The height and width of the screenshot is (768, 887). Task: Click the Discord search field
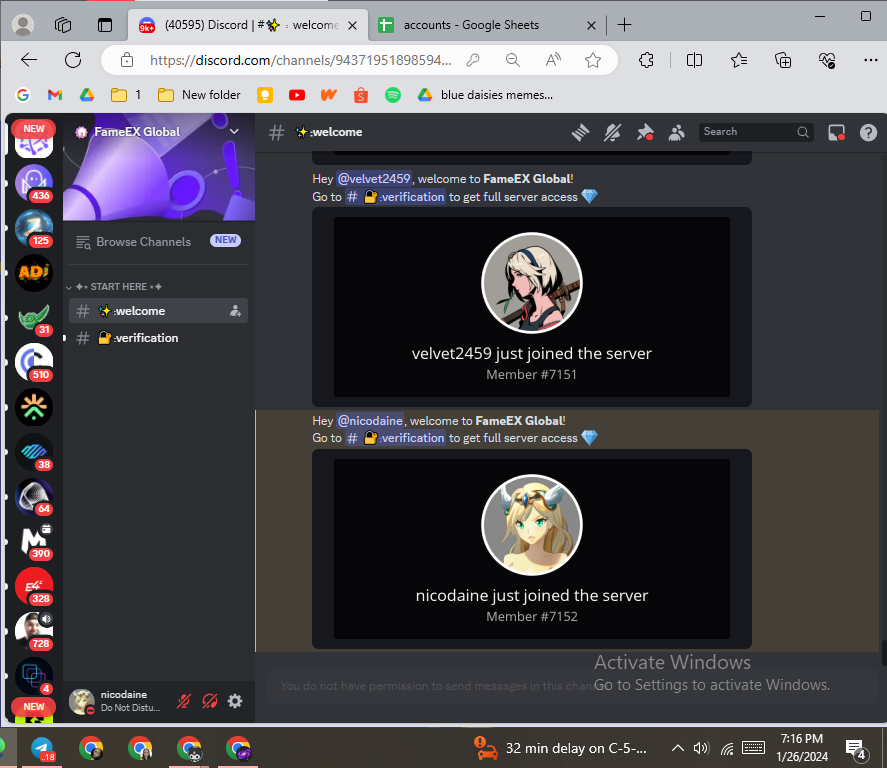coord(756,132)
